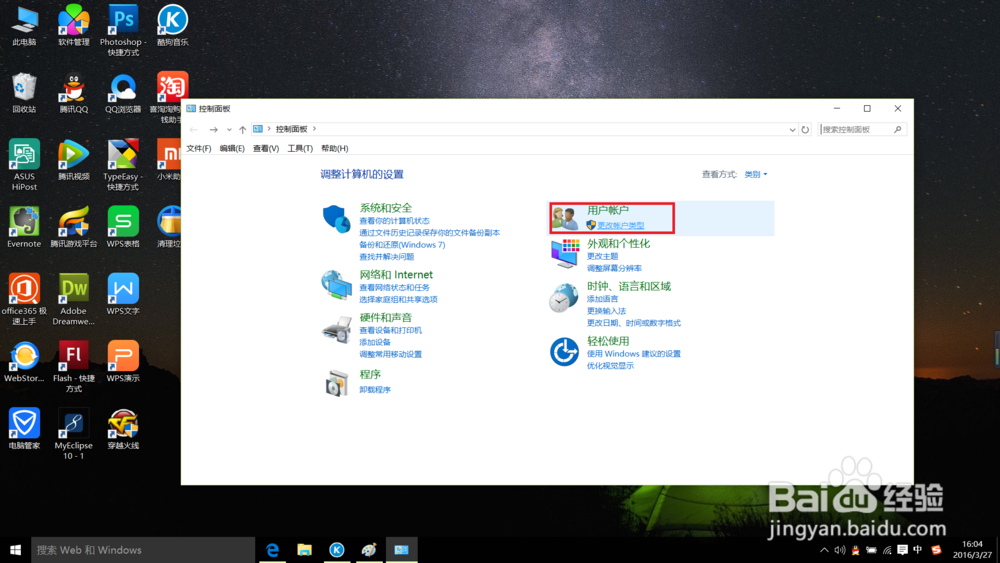1000x563 pixels.
Task: Open the 工具(T) menu
Action: coord(300,149)
